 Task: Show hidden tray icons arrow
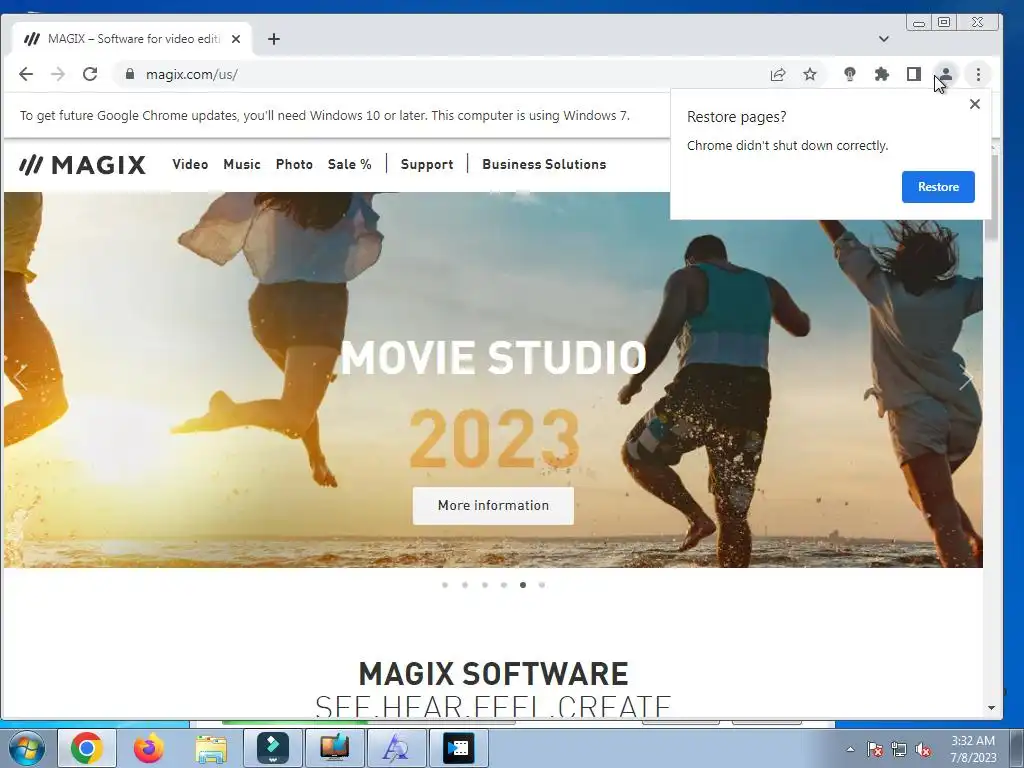[x=850, y=749]
